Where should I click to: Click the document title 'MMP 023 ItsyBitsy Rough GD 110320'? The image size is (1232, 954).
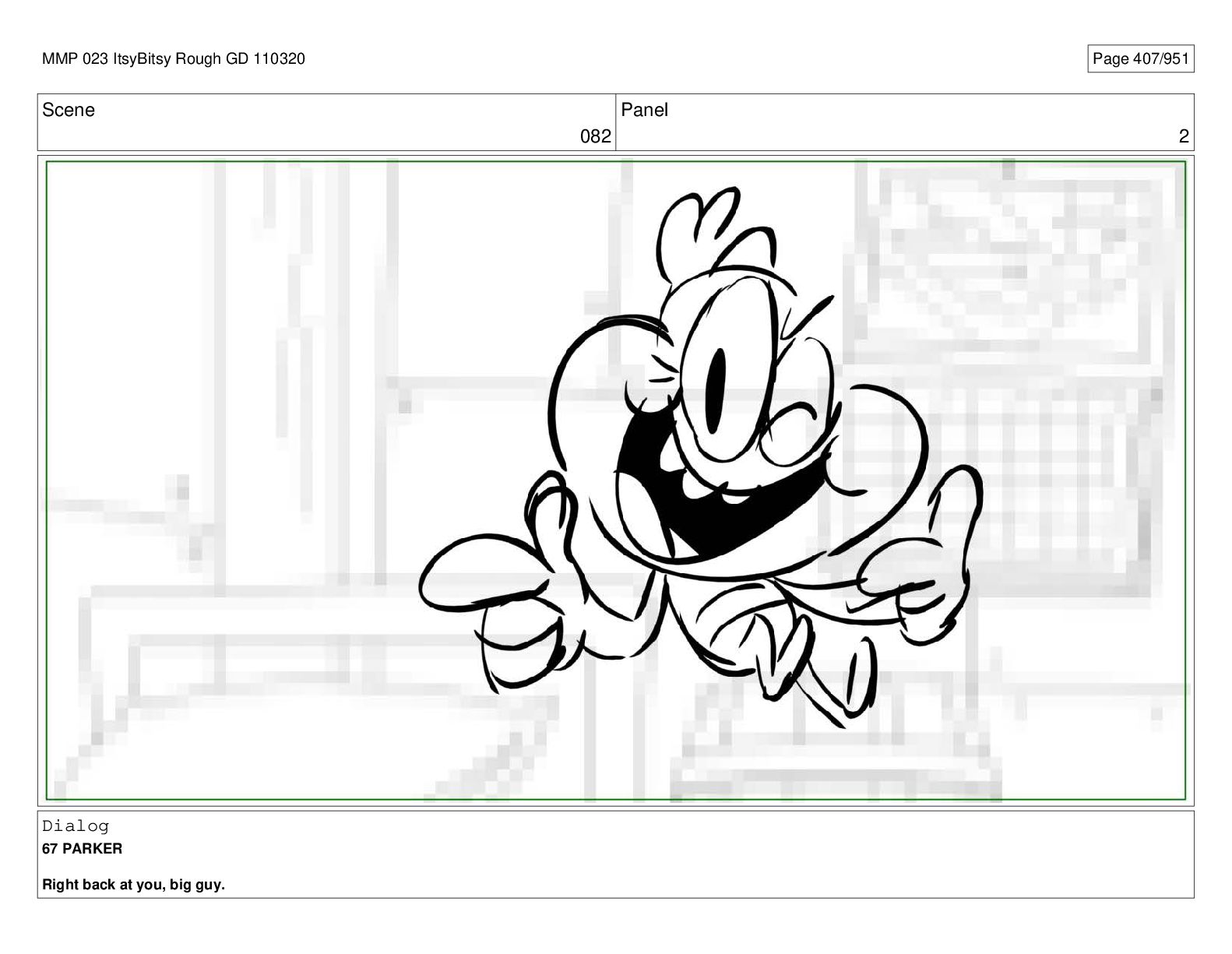click(174, 58)
